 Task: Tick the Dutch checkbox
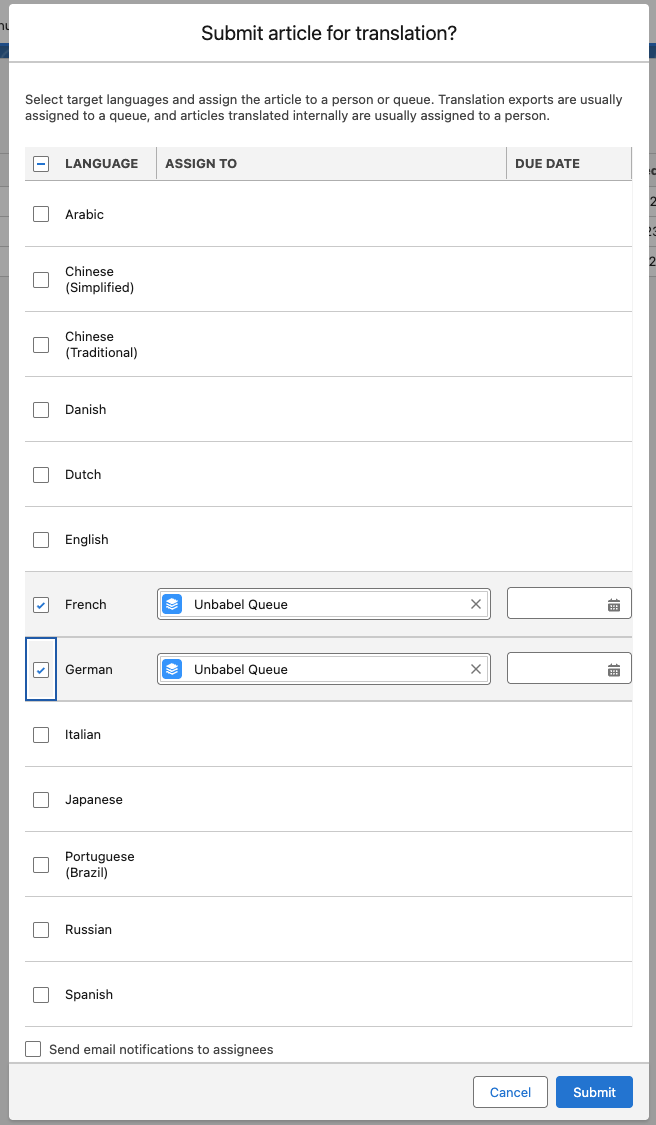41,474
